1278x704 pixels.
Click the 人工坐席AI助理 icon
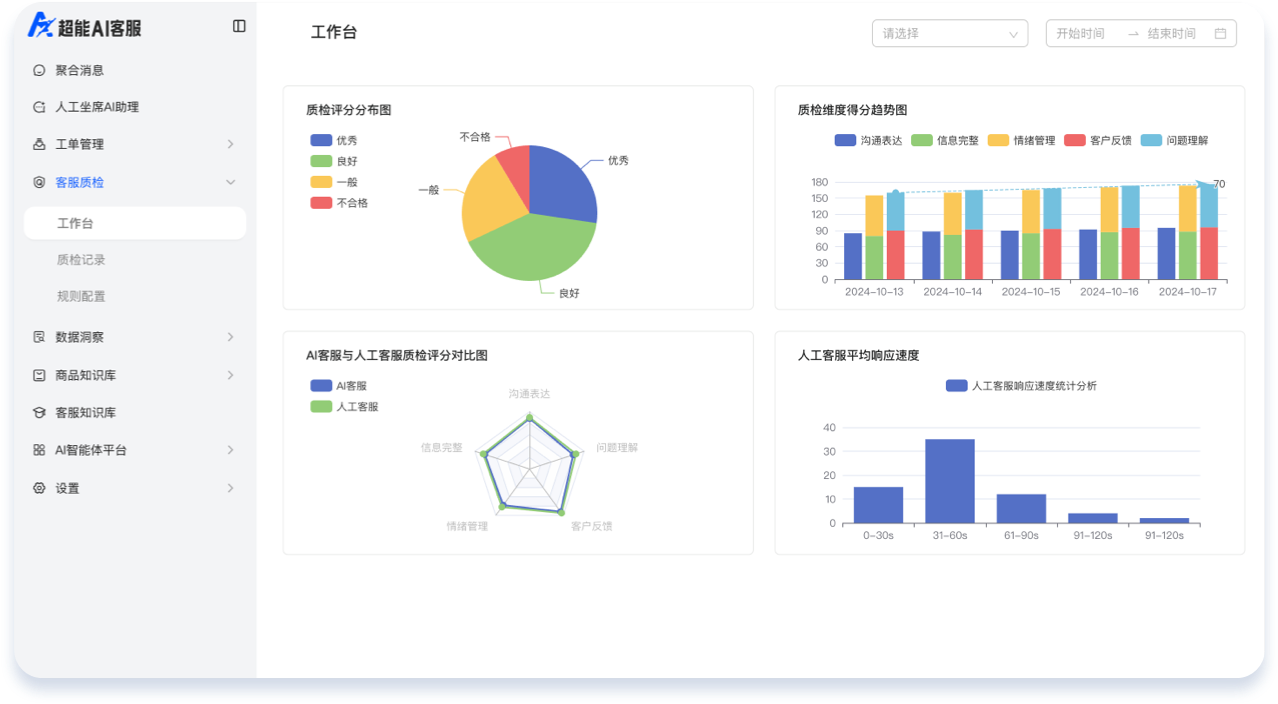coord(39,107)
